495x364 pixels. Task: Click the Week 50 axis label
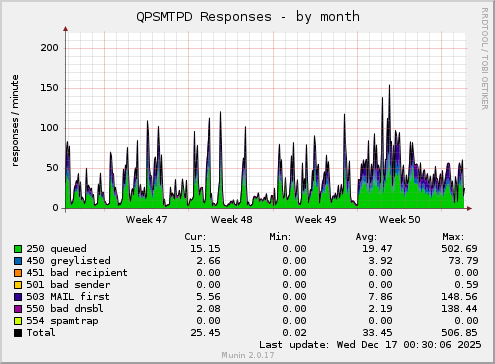(x=399, y=220)
